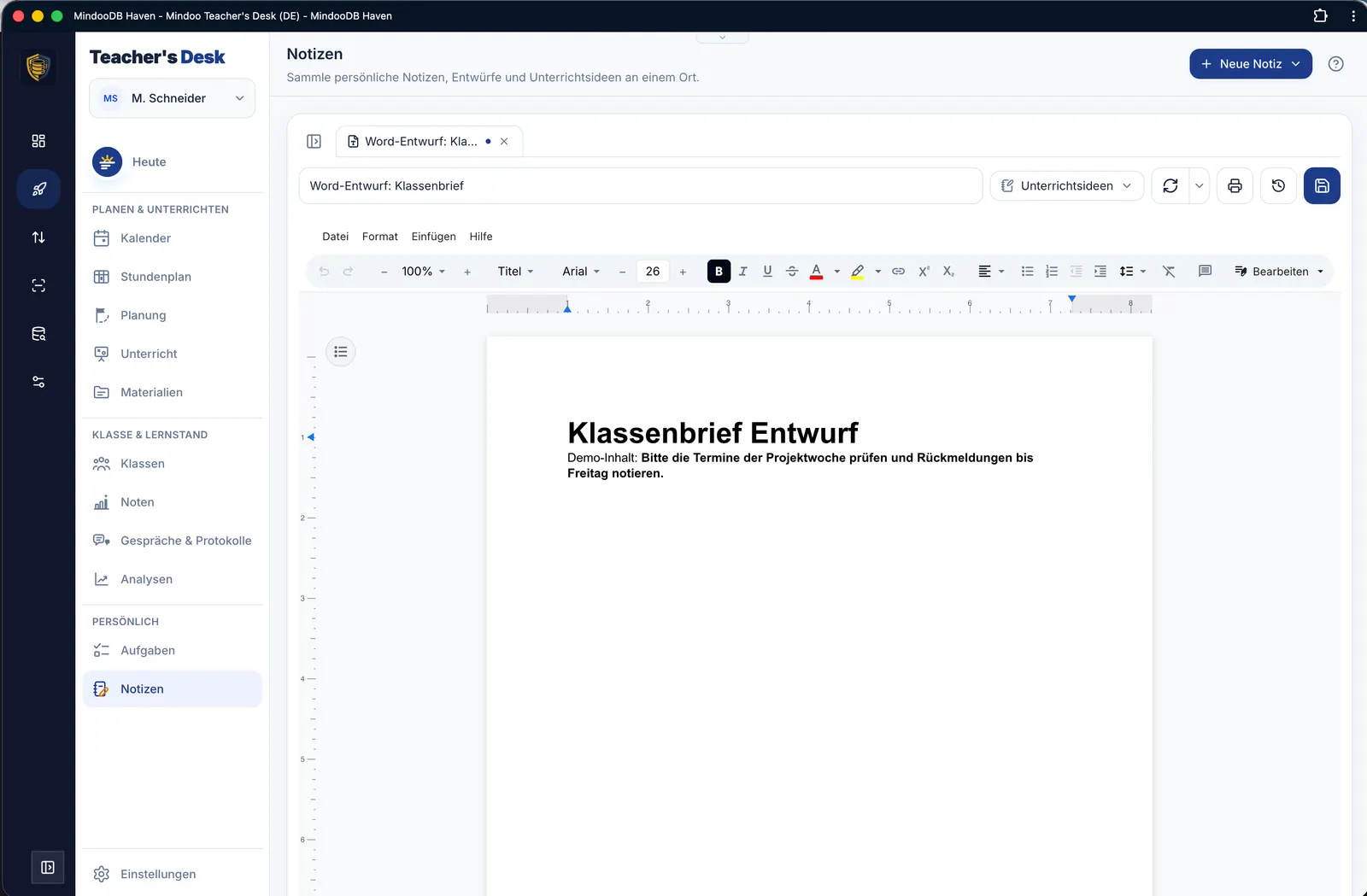Open the 100% zoom dropdown
This screenshot has height=896, width=1367.
tap(423, 272)
